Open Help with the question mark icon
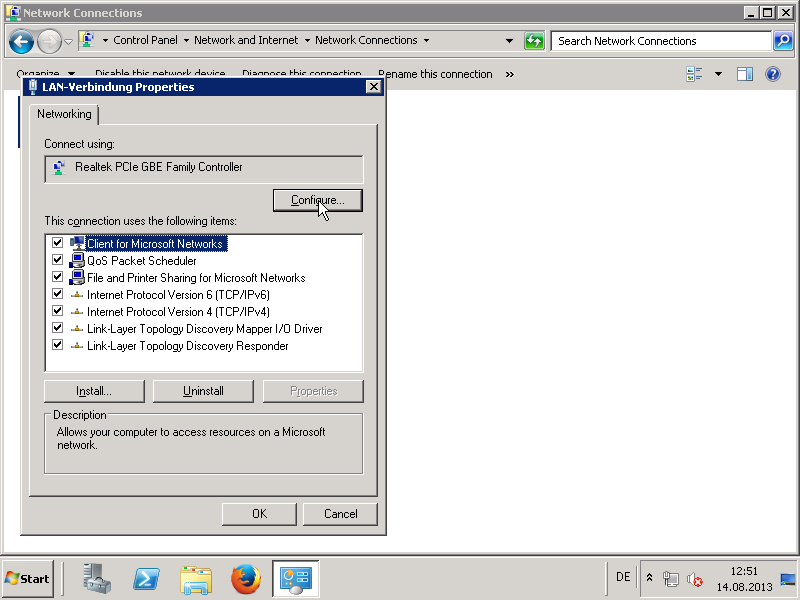This screenshot has width=800, height=600. click(x=773, y=74)
